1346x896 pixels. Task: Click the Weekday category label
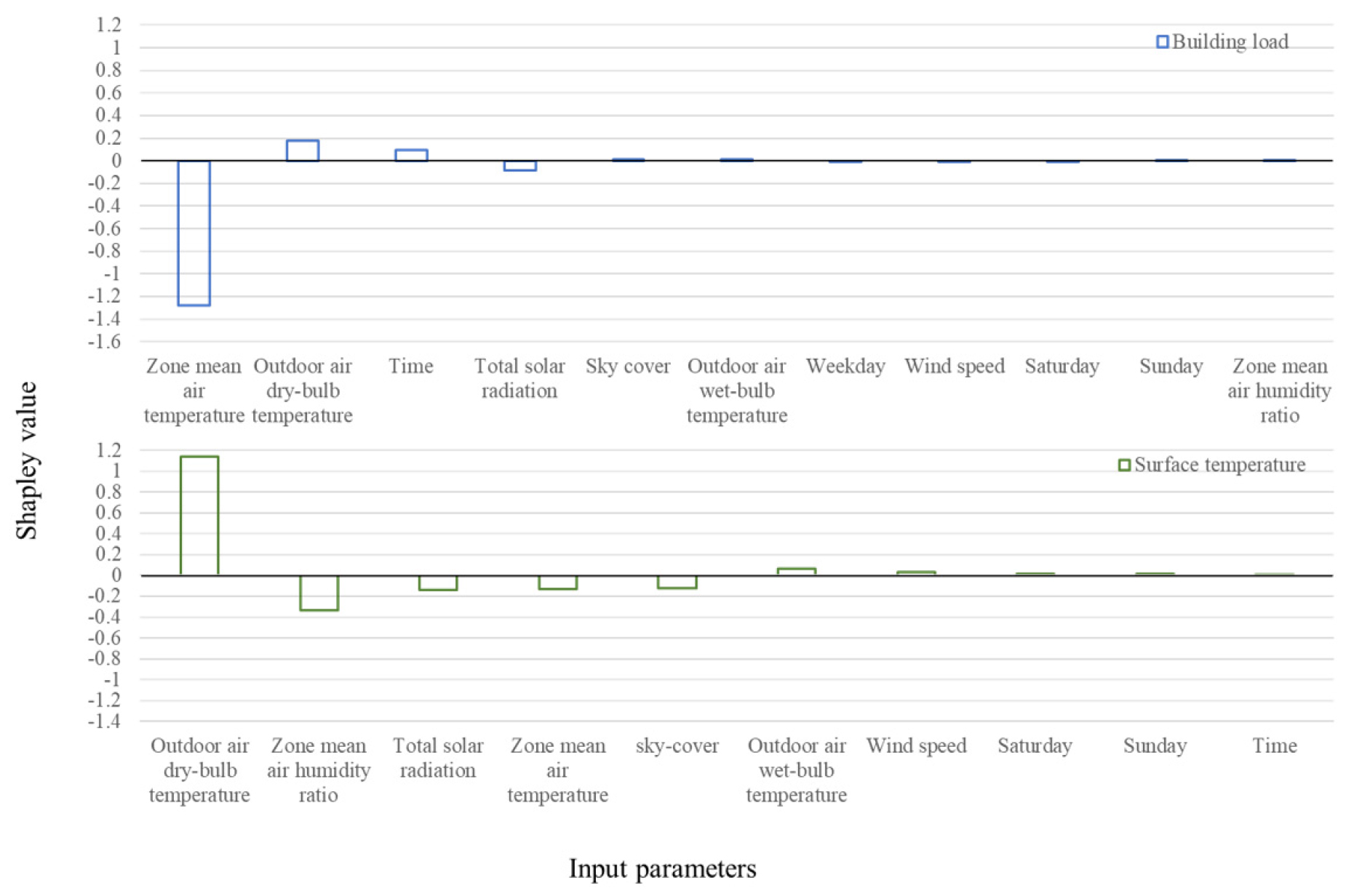[x=845, y=366]
